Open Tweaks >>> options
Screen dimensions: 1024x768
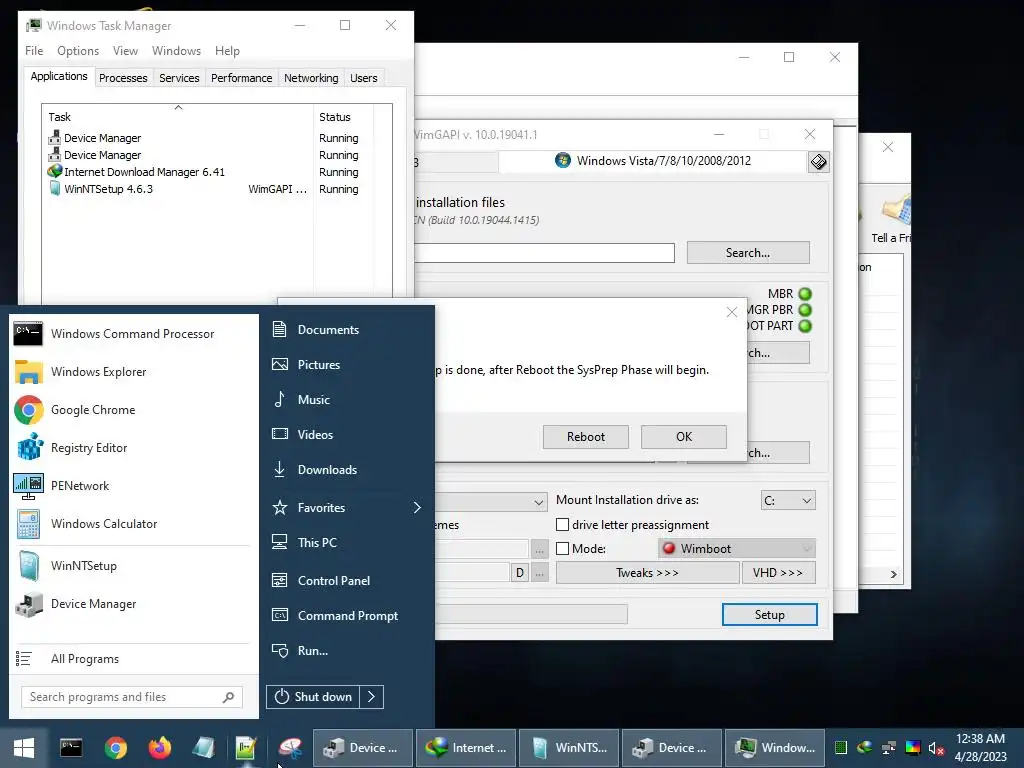(x=648, y=573)
